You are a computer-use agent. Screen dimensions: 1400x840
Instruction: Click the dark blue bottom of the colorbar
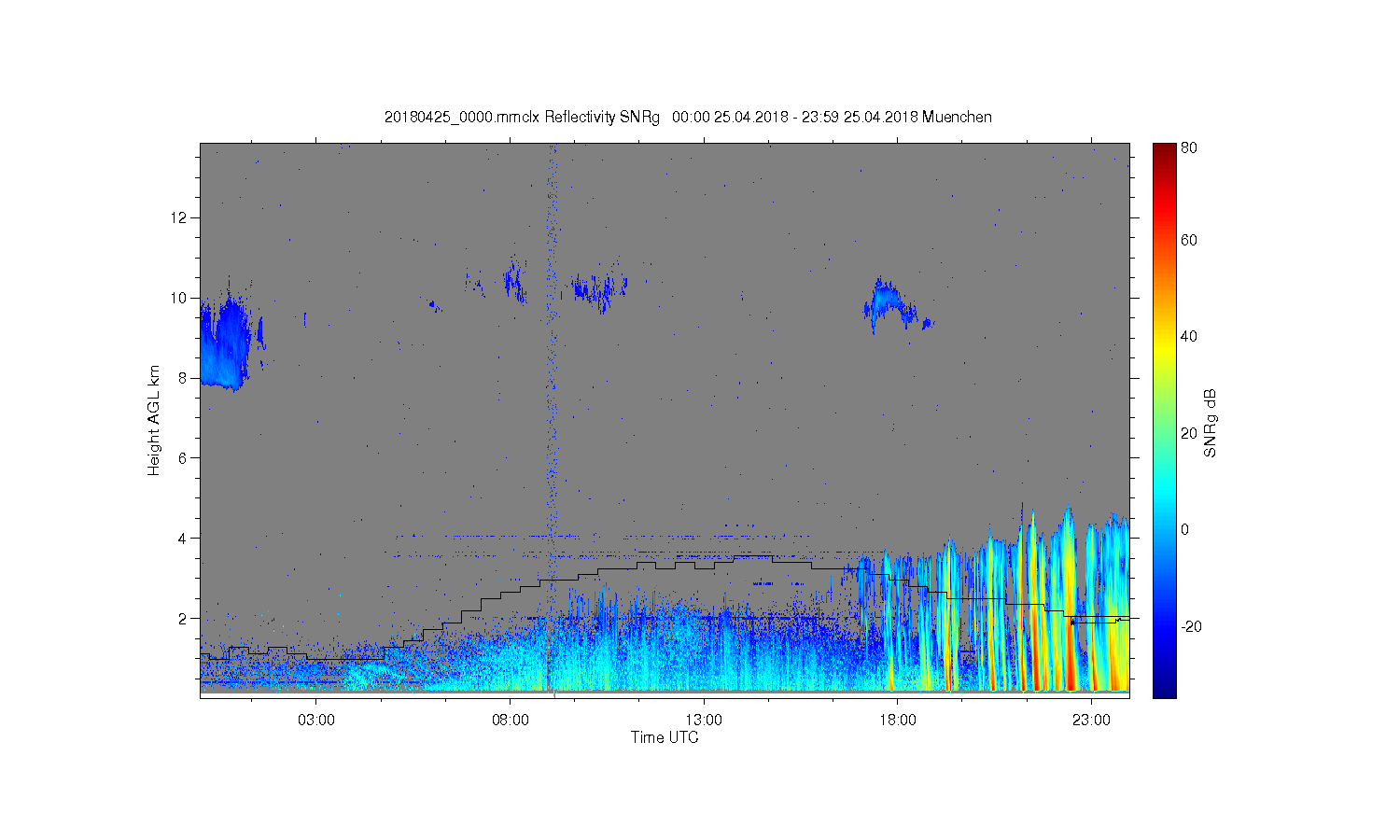point(1164,686)
